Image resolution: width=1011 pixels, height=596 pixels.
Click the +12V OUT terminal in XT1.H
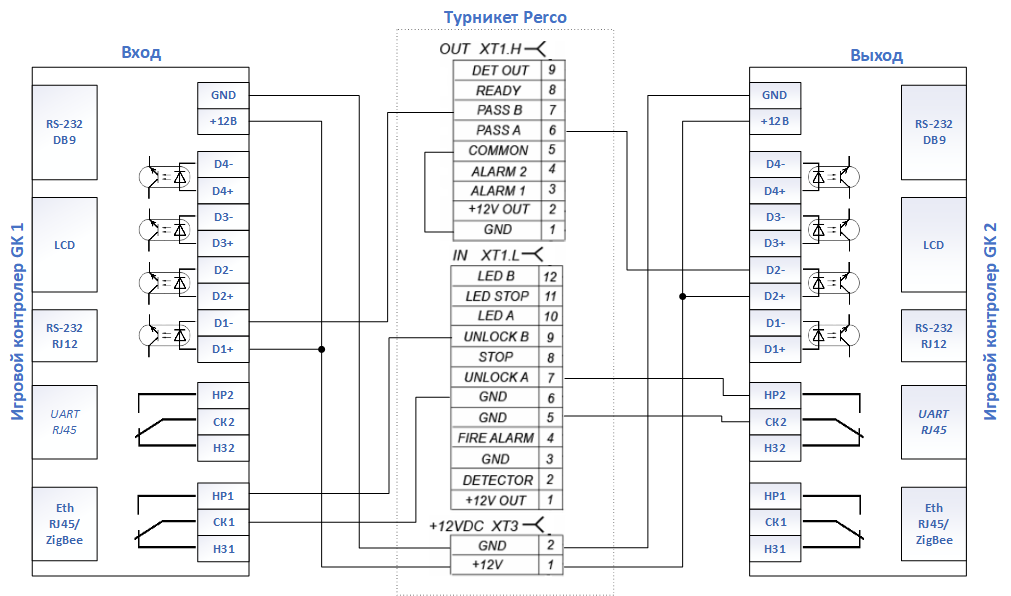click(x=509, y=210)
